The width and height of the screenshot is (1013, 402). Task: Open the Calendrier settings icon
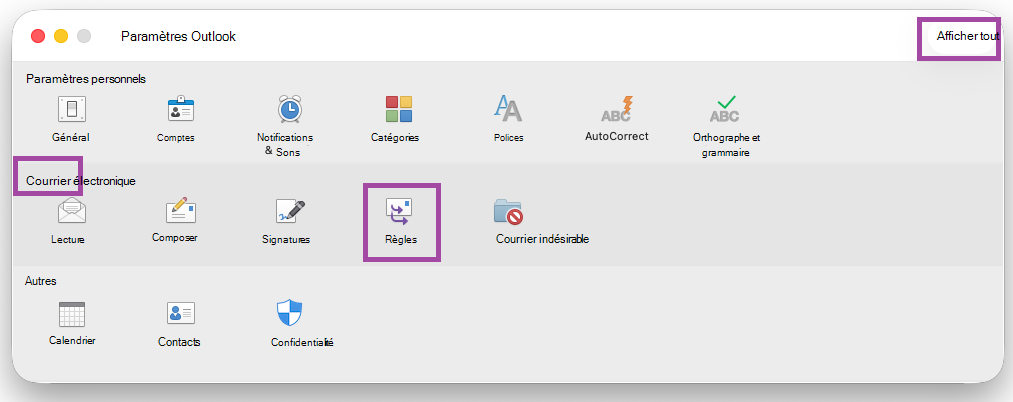coord(72,313)
